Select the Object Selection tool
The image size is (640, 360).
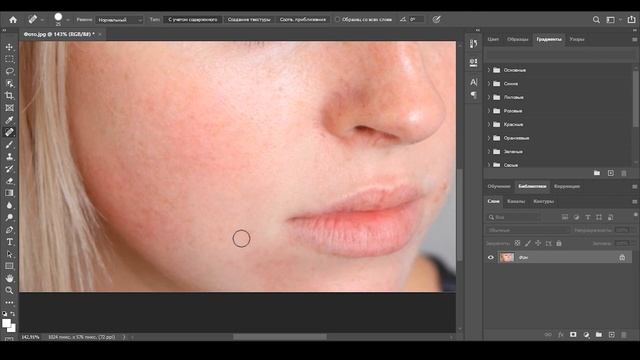pos(9,84)
